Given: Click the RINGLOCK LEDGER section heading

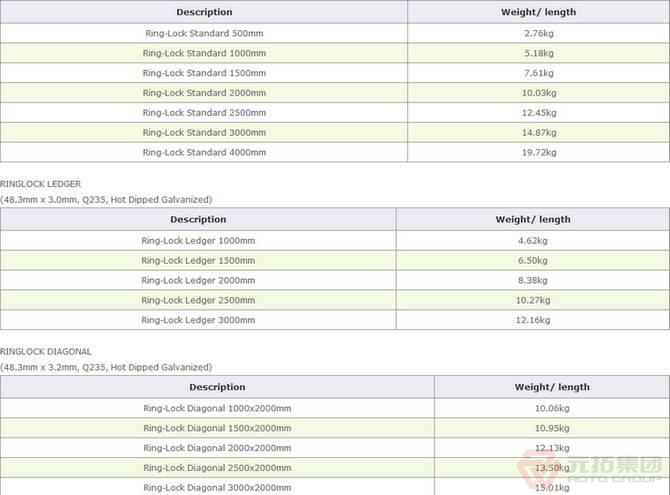Looking at the screenshot, I should [41, 184].
